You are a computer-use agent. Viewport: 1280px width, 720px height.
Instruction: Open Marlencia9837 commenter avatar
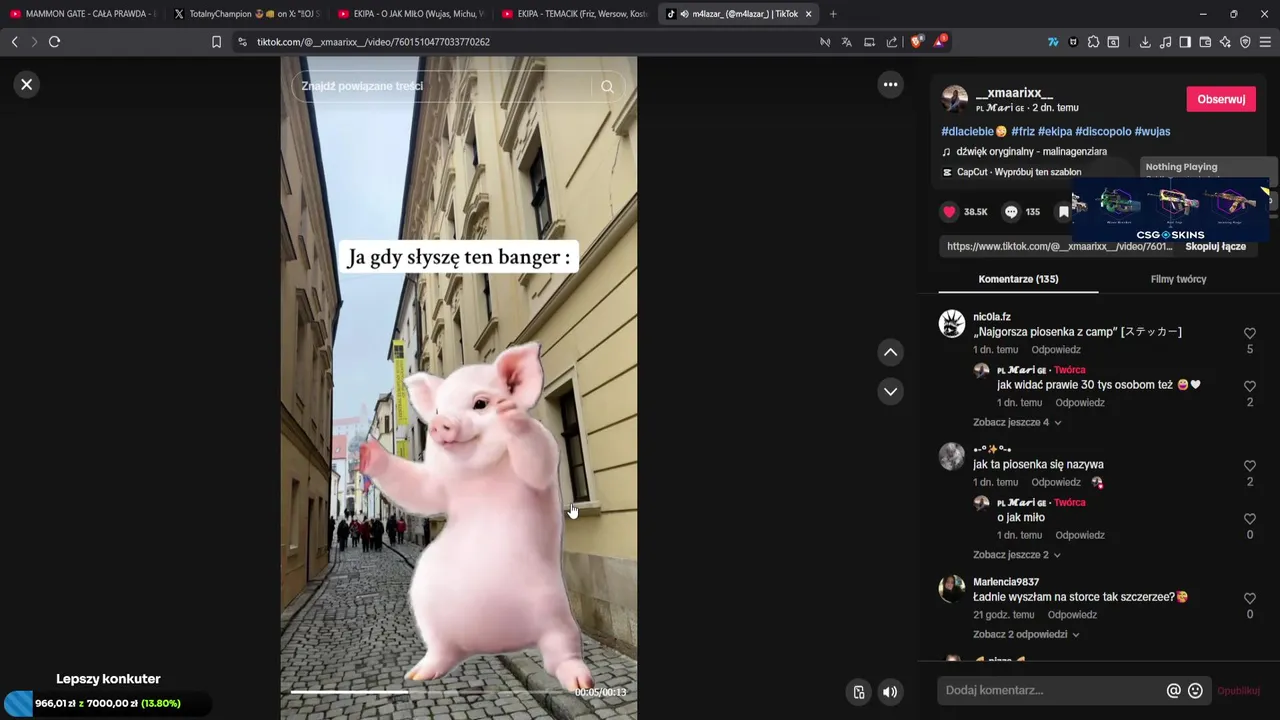[x=952, y=588]
